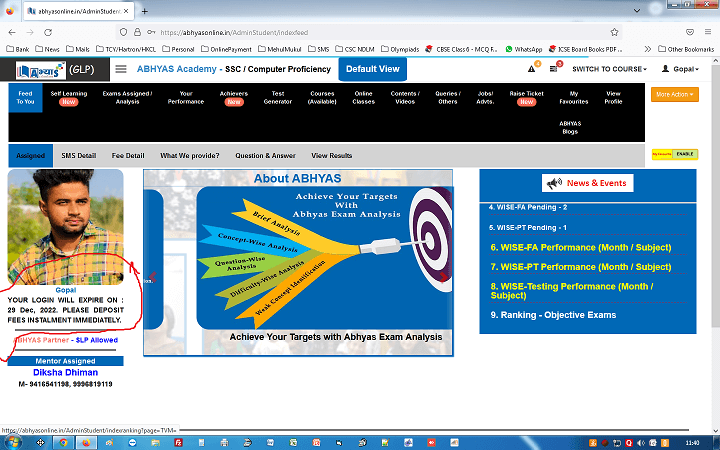Viewport: 720px width, 450px height.
Task: Click the WhatsApp bookmark icon
Action: 511,48
